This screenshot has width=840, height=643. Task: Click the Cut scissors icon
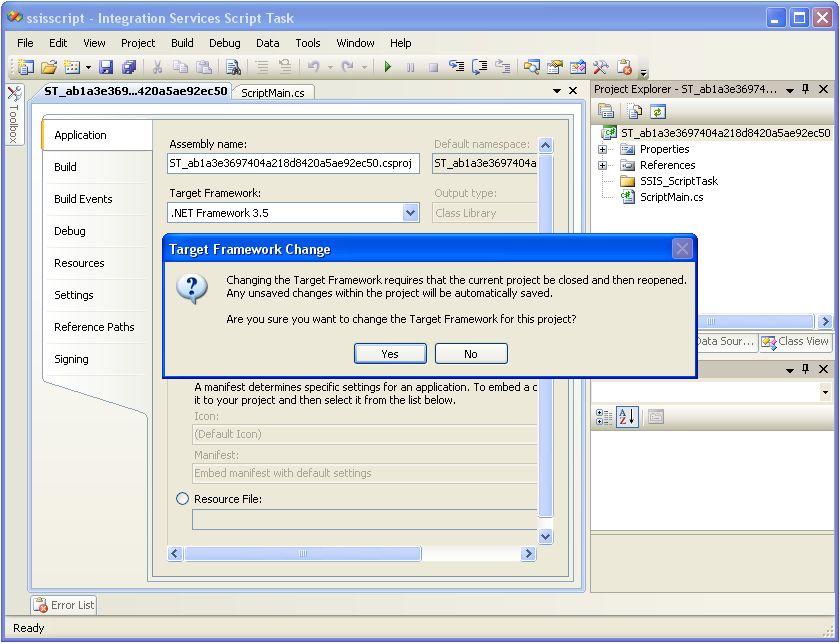(x=157, y=67)
